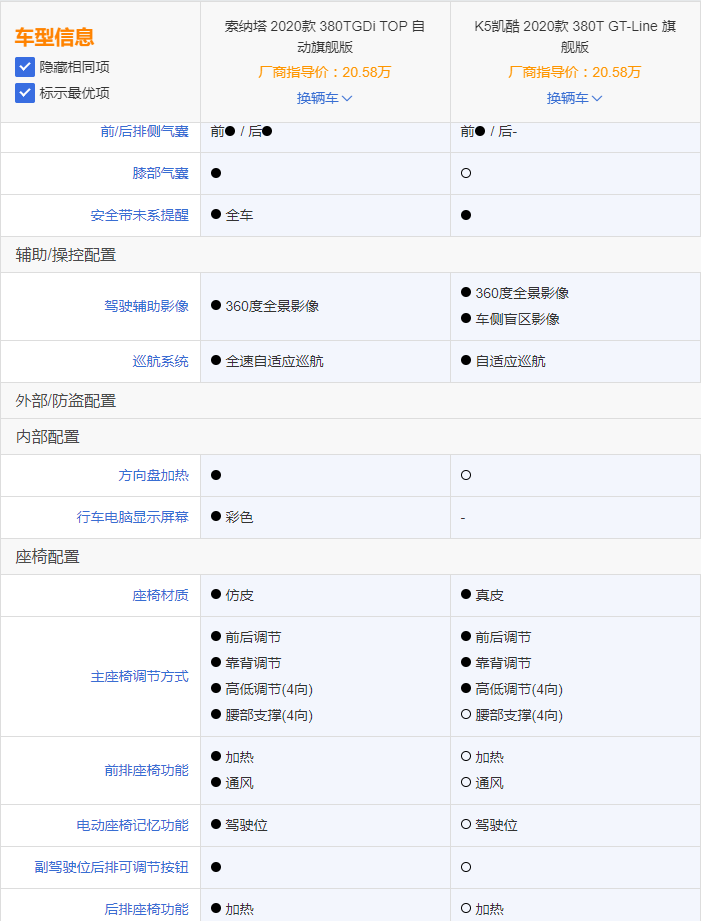Uncheck the 隐藏相同项 checkbox
Image resolution: width=701 pixels, height=921 pixels.
coord(25,67)
